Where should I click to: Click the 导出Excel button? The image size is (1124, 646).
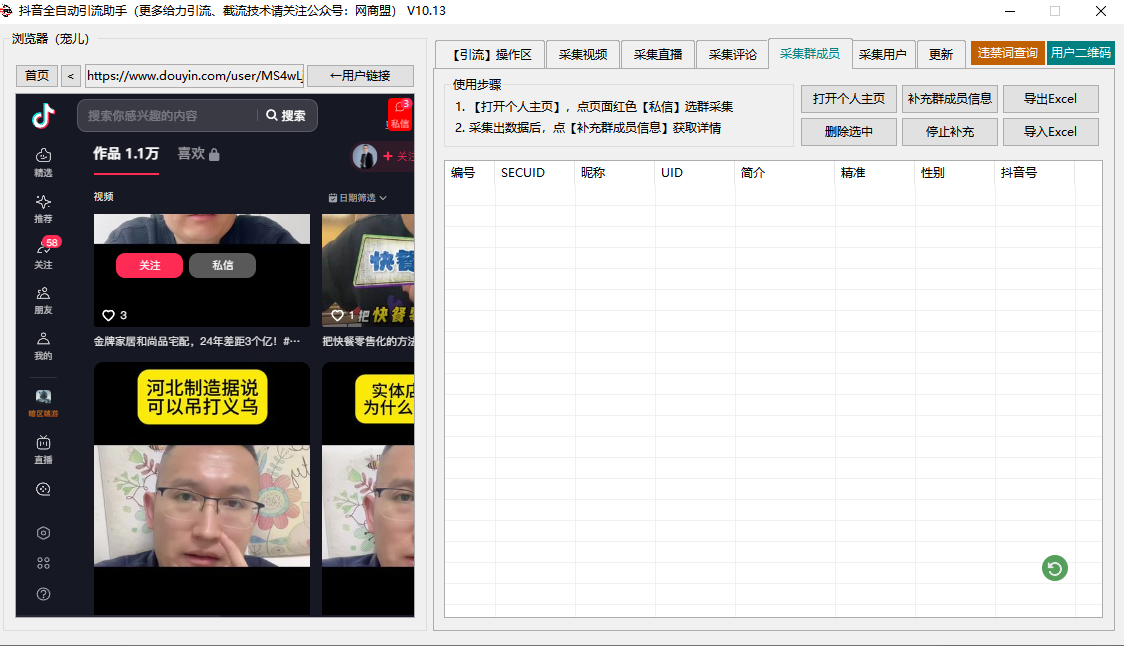coord(1050,99)
